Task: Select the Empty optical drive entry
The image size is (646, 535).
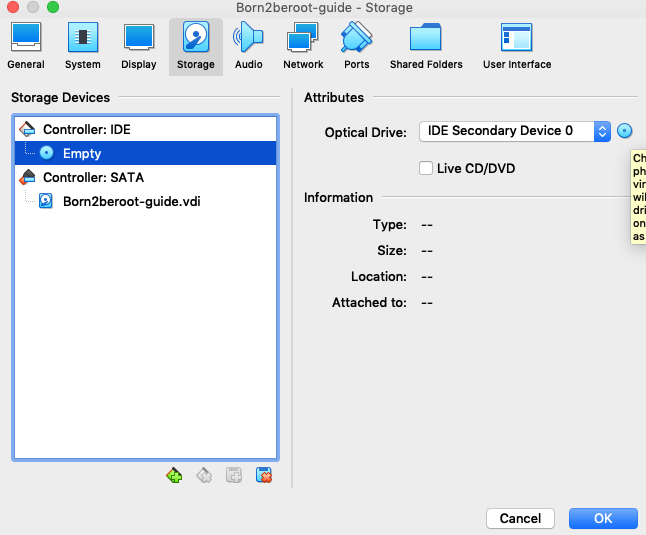Action: click(145, 153)
